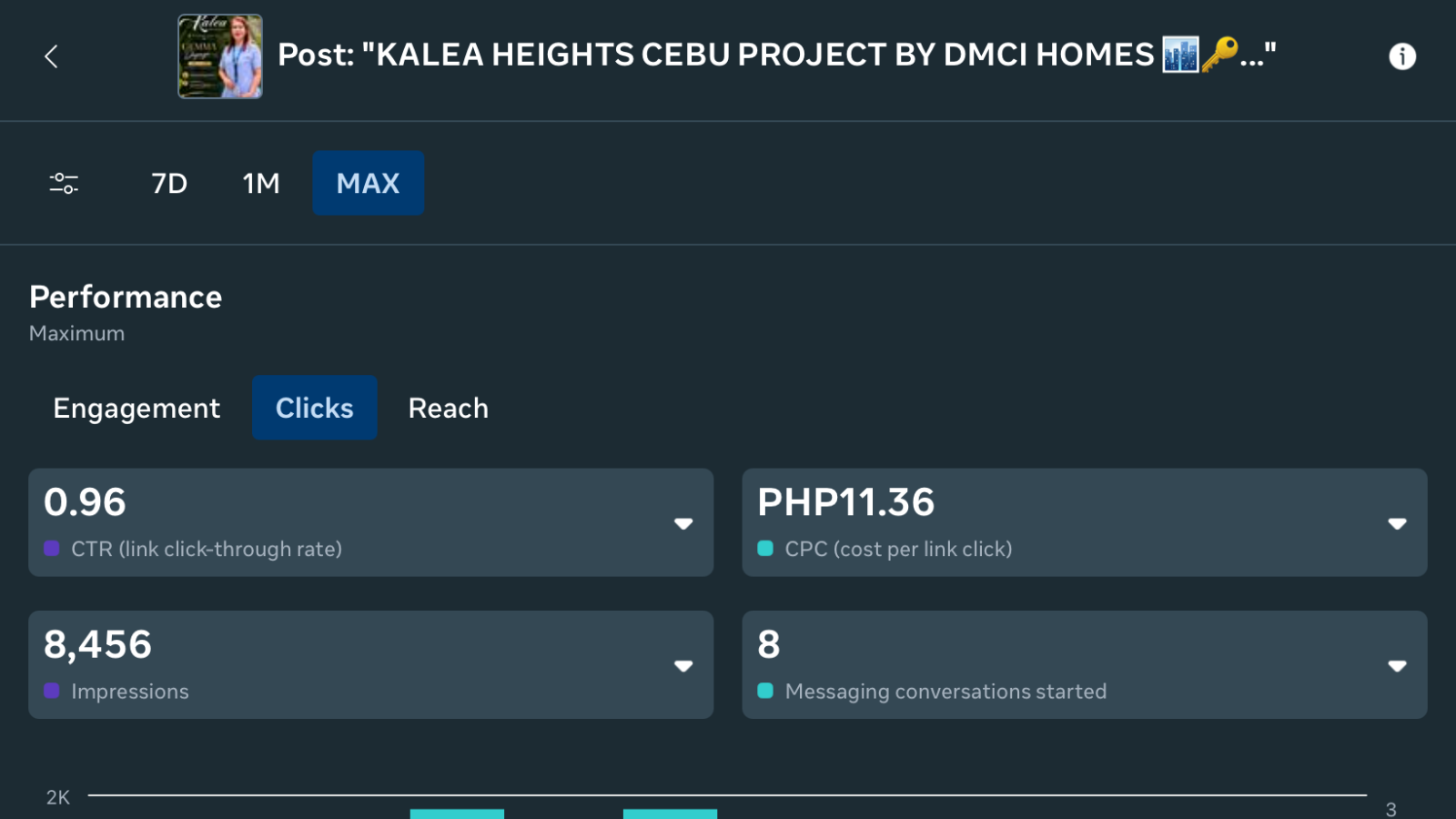Switch to the Reach tab
The width and height of the screenshot is (1456, 819).
pos(449,408)
